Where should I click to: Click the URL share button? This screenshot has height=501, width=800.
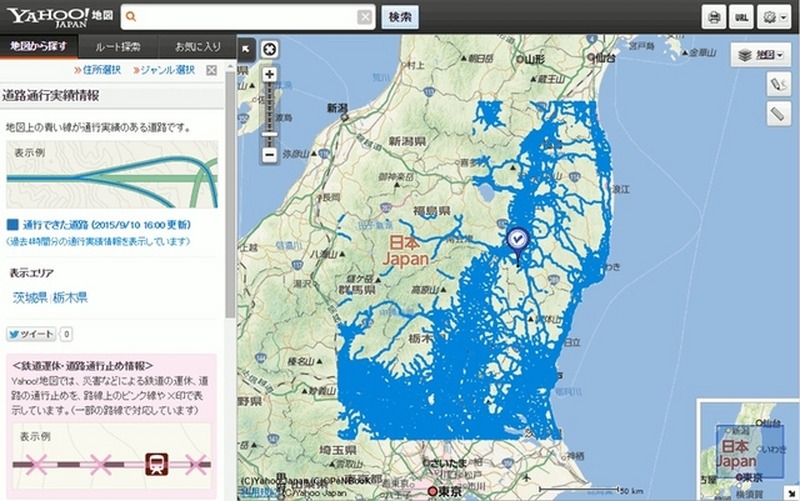click(742, 17)
